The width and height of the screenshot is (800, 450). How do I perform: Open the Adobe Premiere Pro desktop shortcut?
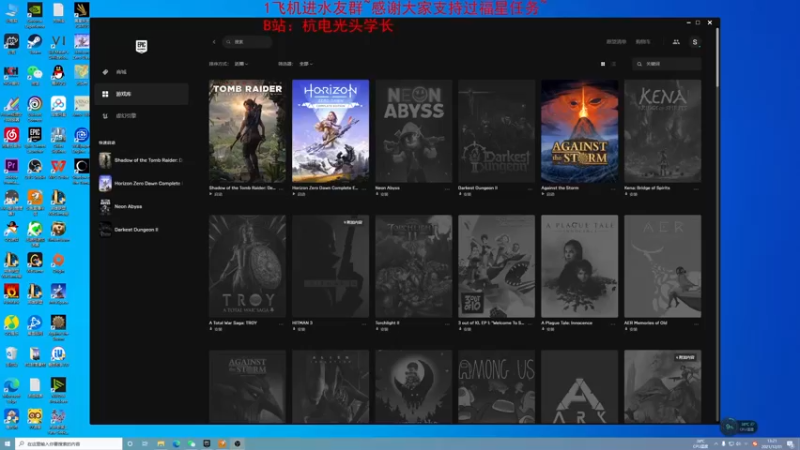(x=11, y=169)
